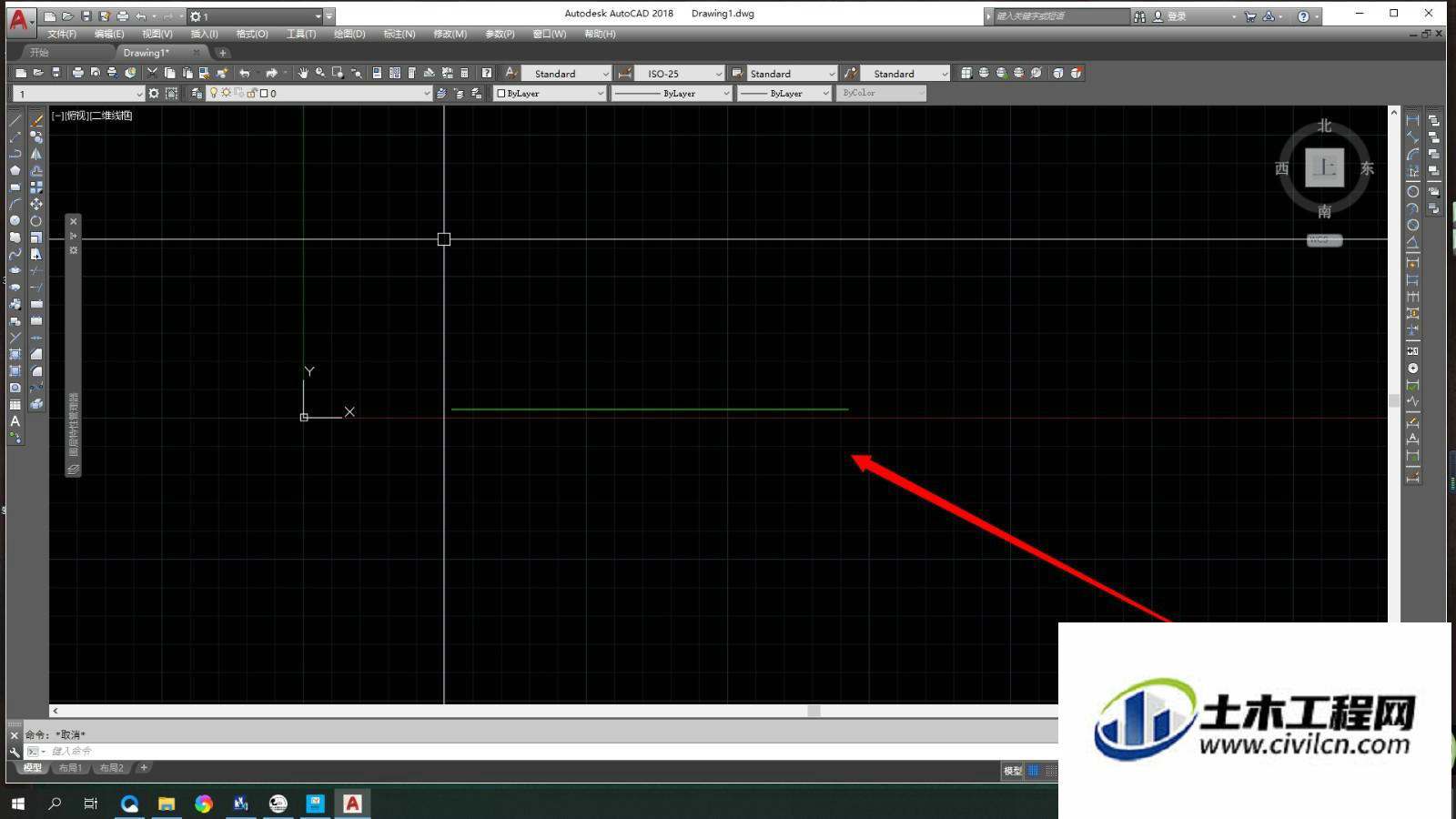This screenshot has height=819, width=1456.
Task: Open the Standard table style dropdown
Action: (x=792, y=74)
